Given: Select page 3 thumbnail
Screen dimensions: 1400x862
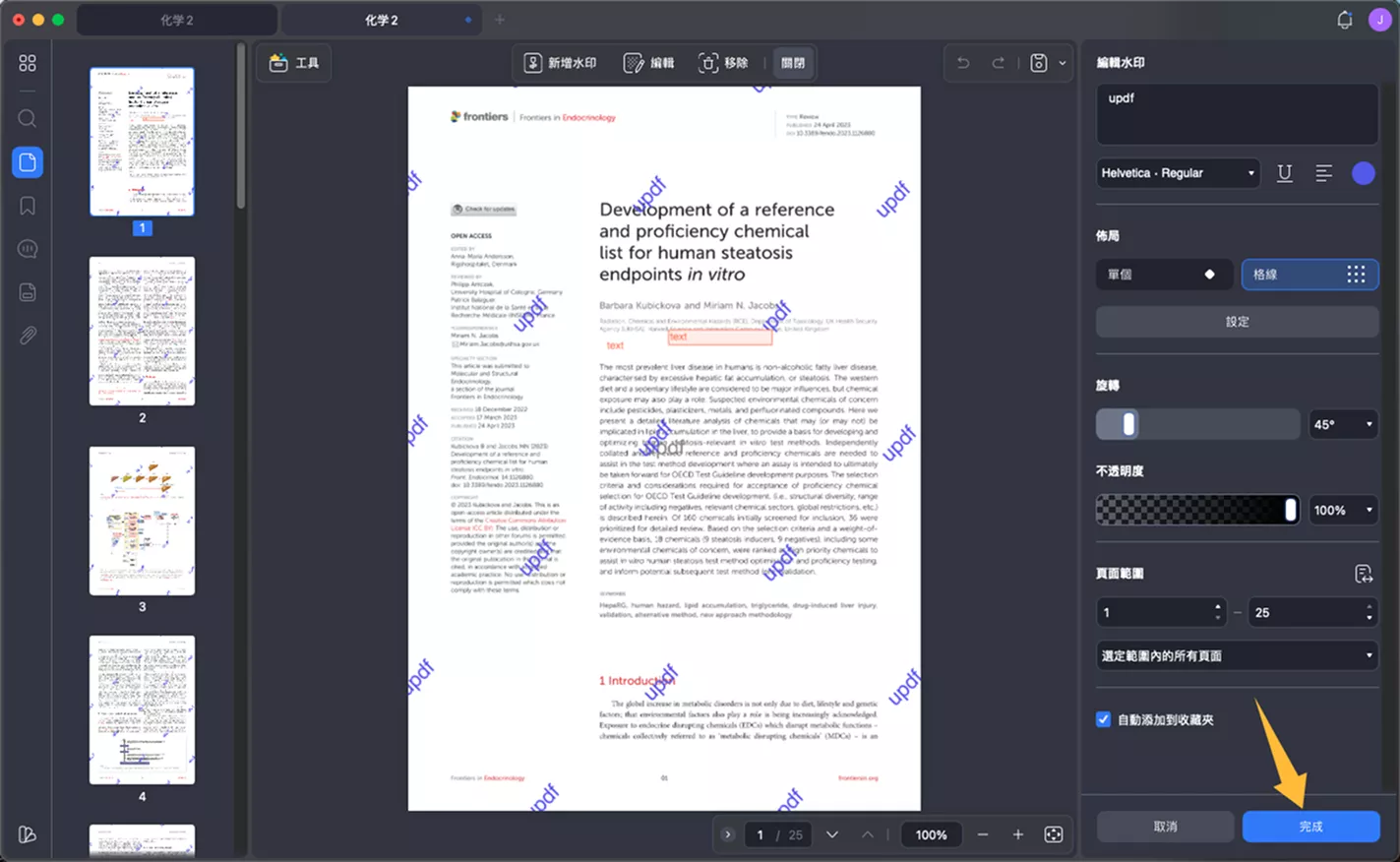Looking at the screenshot, I should (142, 521).
